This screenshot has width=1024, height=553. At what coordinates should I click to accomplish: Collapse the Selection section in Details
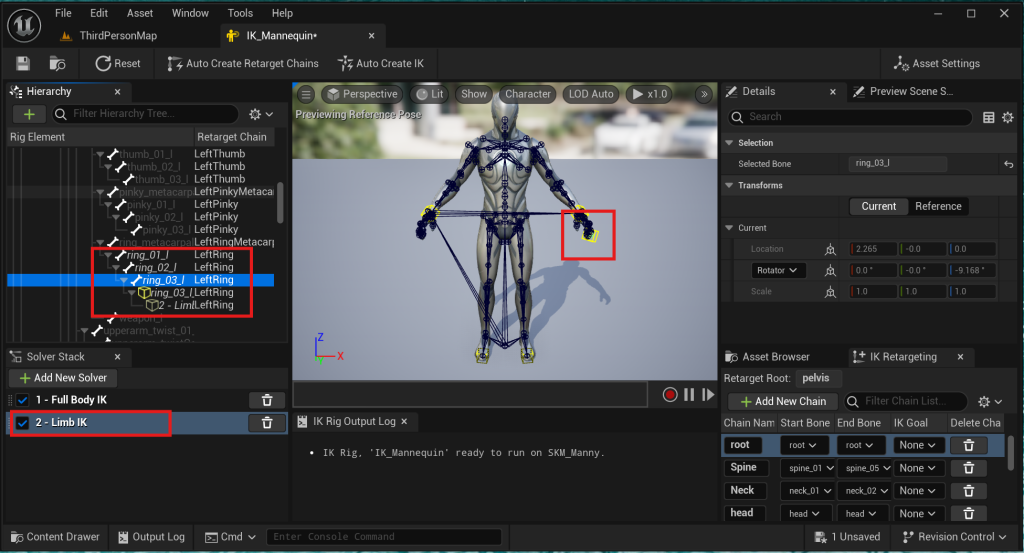coord(729,143)
